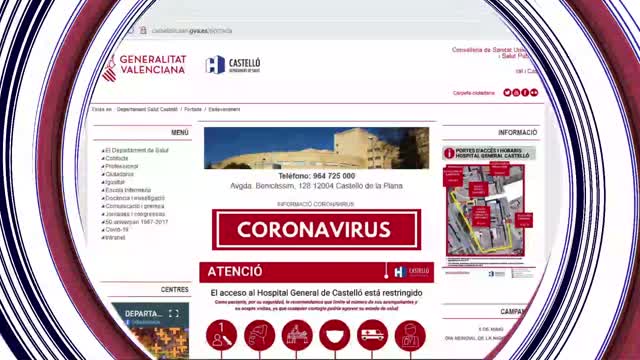Image resolution: width=640 pixels, height=360 pixels.
Task: Click the Generalitat Valenciana logo
Action: pos(144,67)
